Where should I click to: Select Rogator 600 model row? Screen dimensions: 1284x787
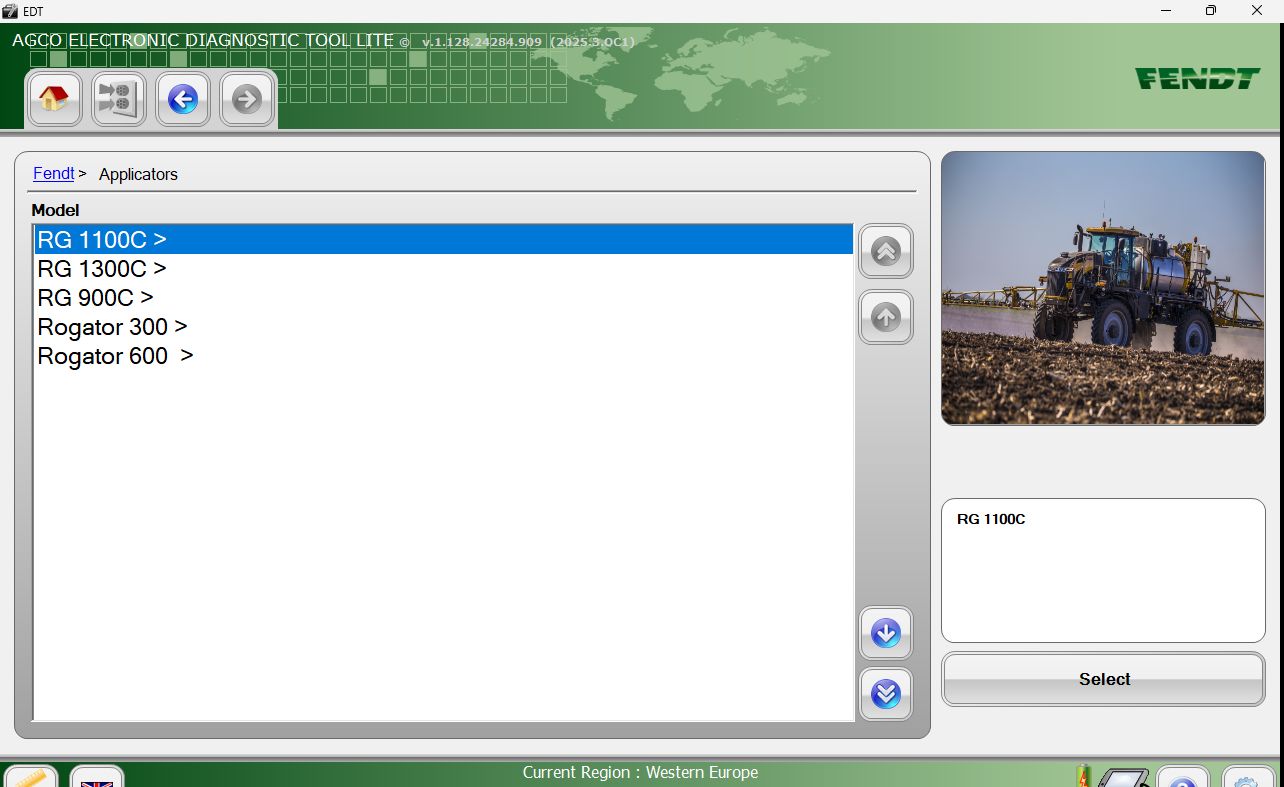tap(443, 356)
